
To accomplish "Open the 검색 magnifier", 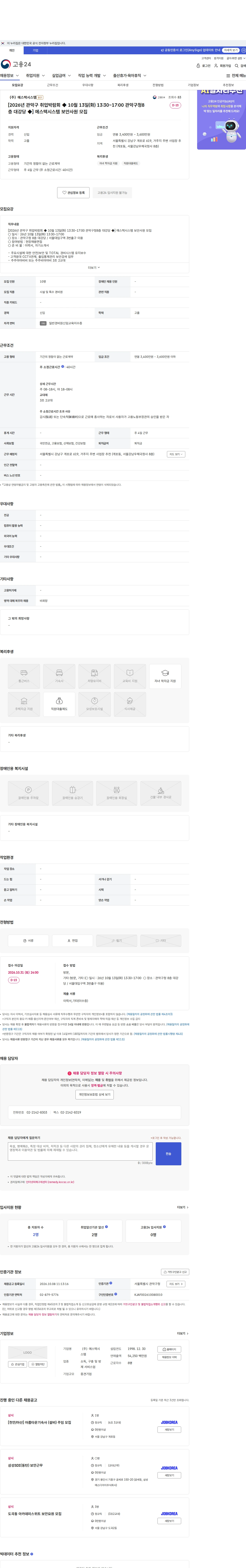I will point(237,66).
